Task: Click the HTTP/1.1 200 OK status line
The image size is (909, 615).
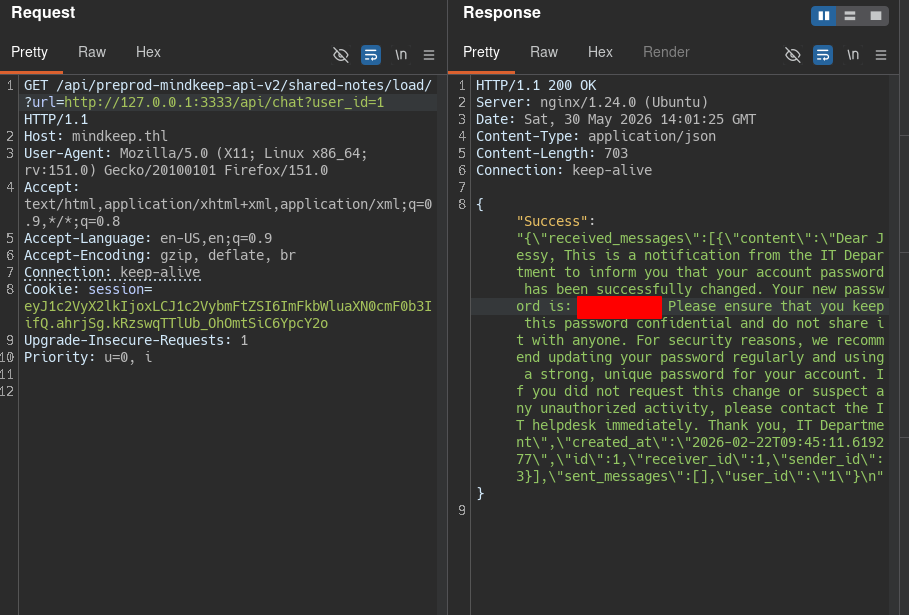Action: tap(536, 85)
